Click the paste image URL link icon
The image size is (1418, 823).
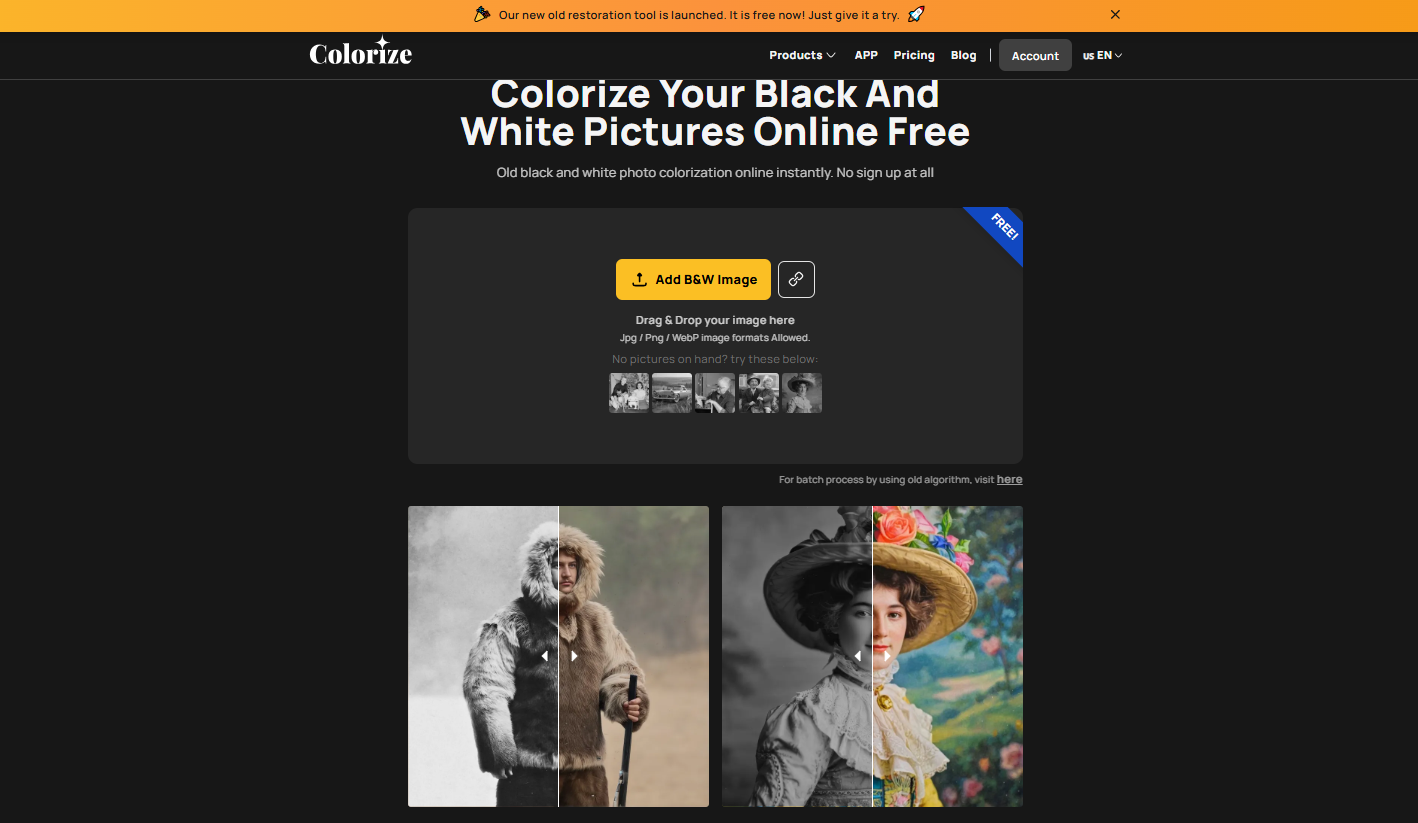(796, 280)
